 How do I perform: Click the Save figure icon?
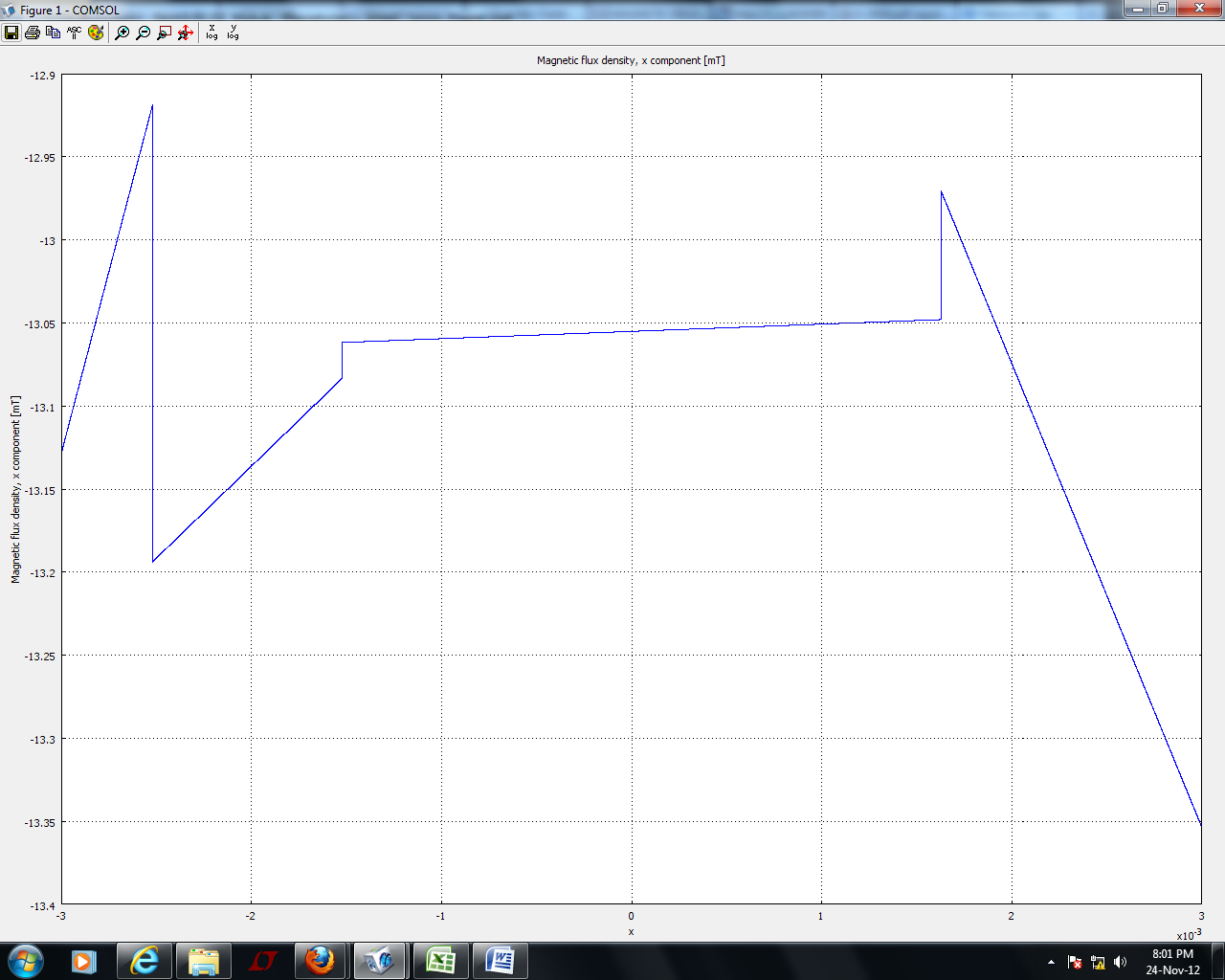(11, 33)
